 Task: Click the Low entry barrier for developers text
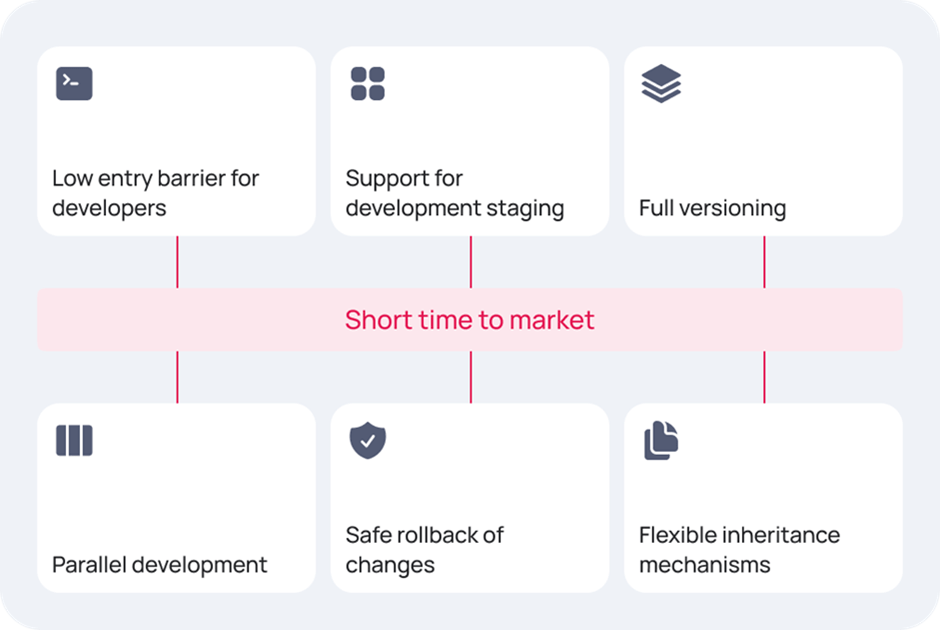[x=155, y=193]
